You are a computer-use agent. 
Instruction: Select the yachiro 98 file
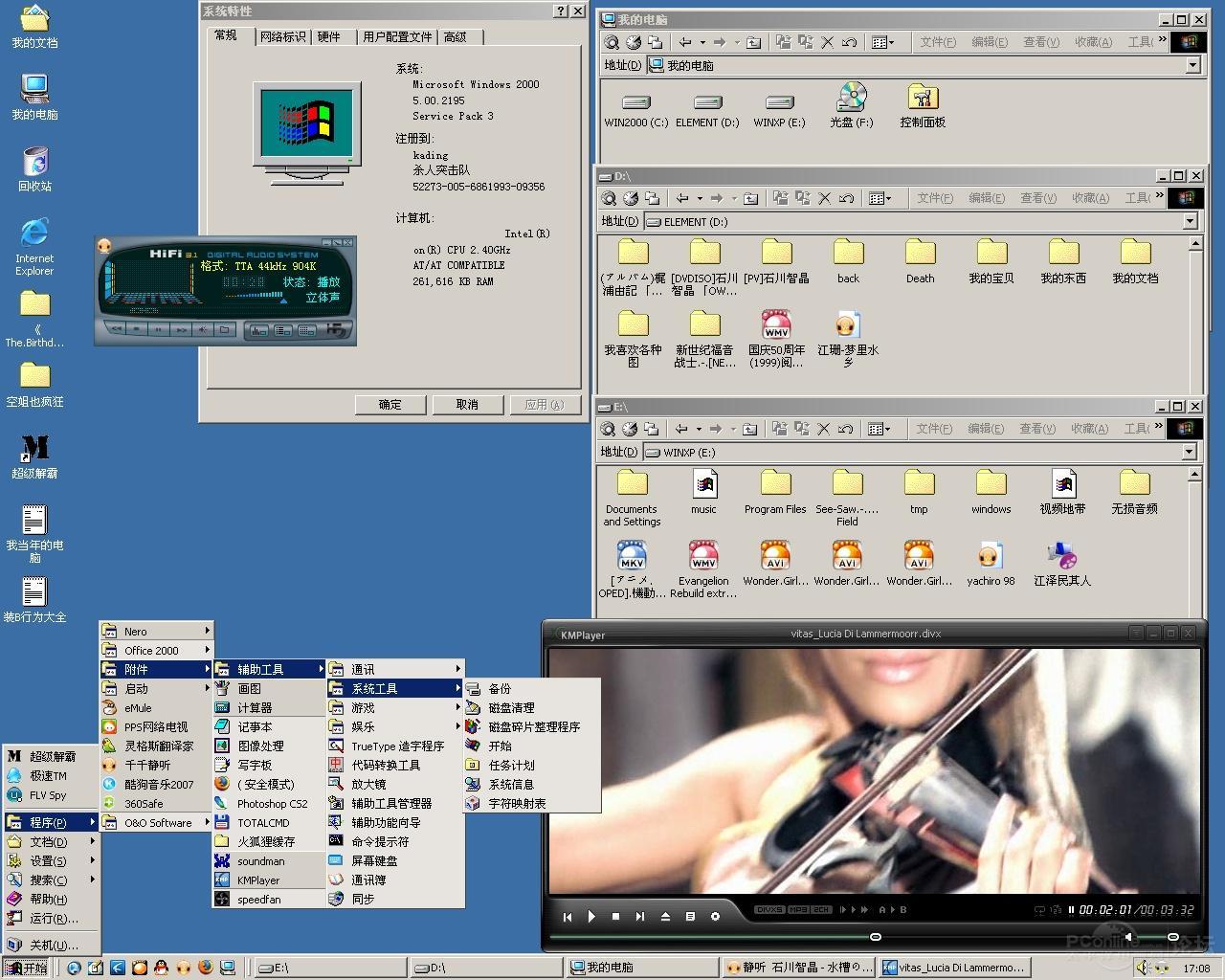991,564
